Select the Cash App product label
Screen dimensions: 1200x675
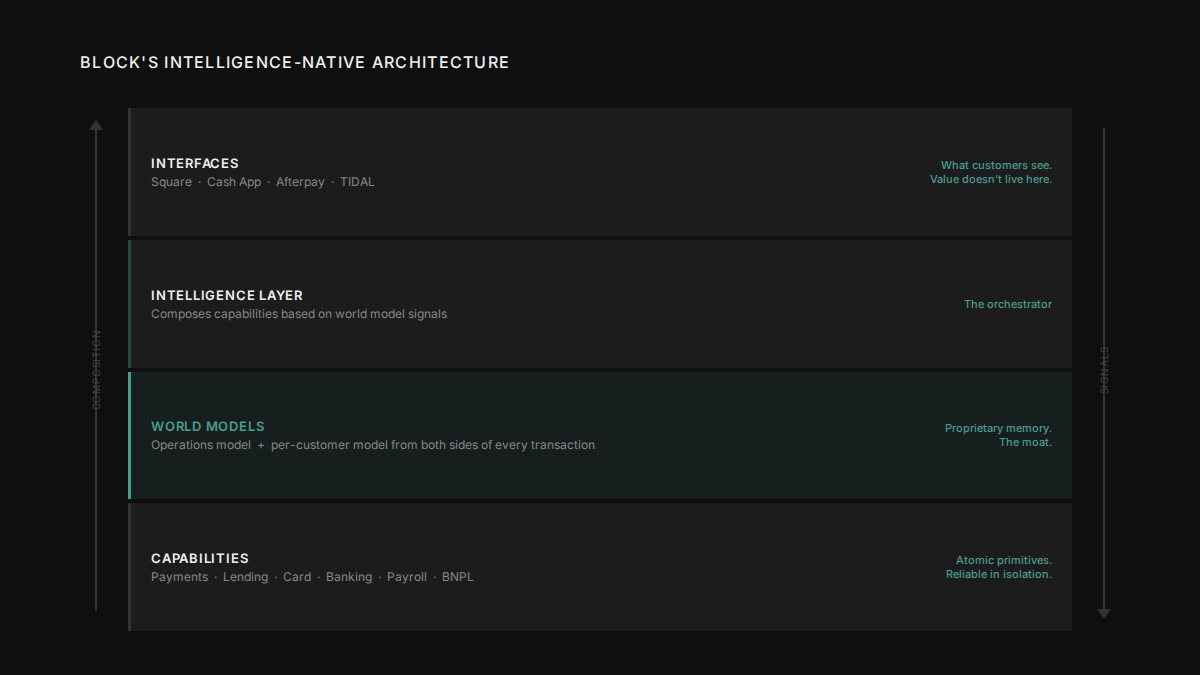[x=234, y=181]
